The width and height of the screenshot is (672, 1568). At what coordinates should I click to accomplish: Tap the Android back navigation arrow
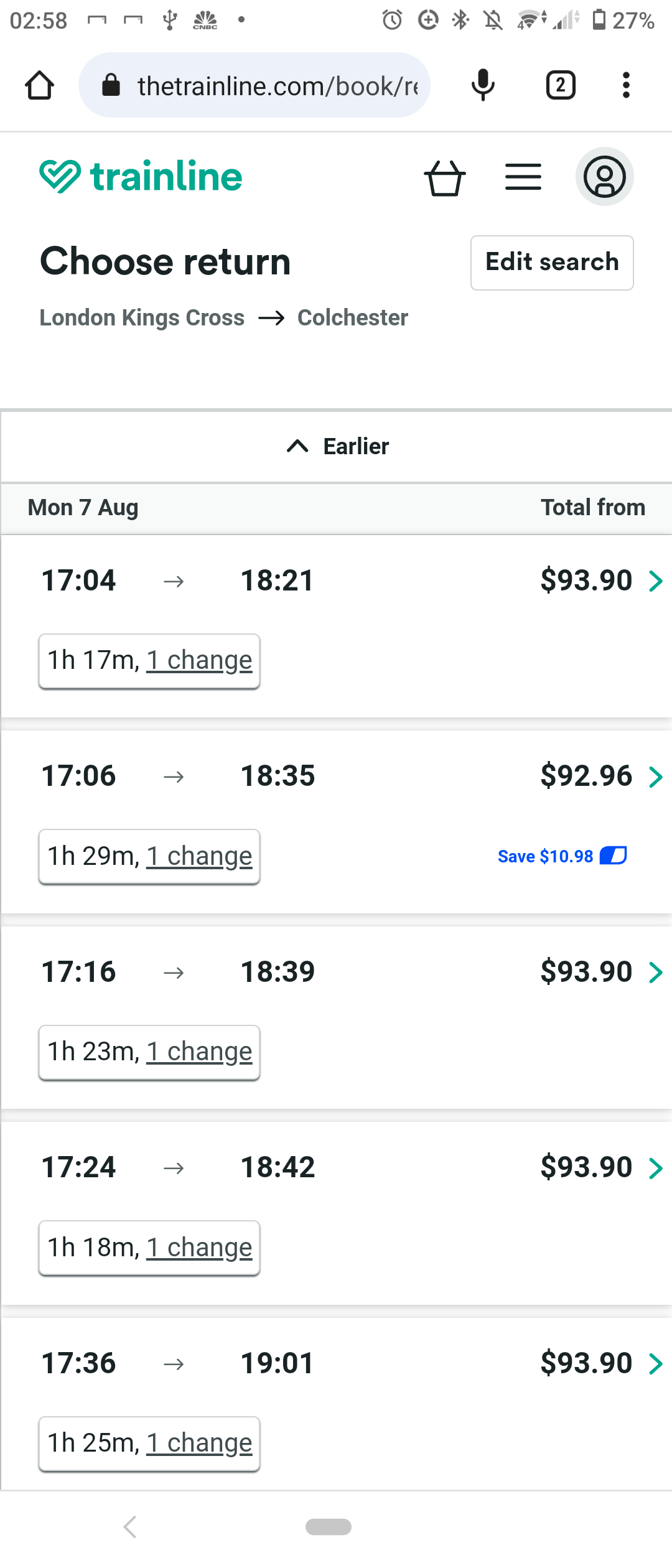pyautogui.click(x=130, y=1527)
